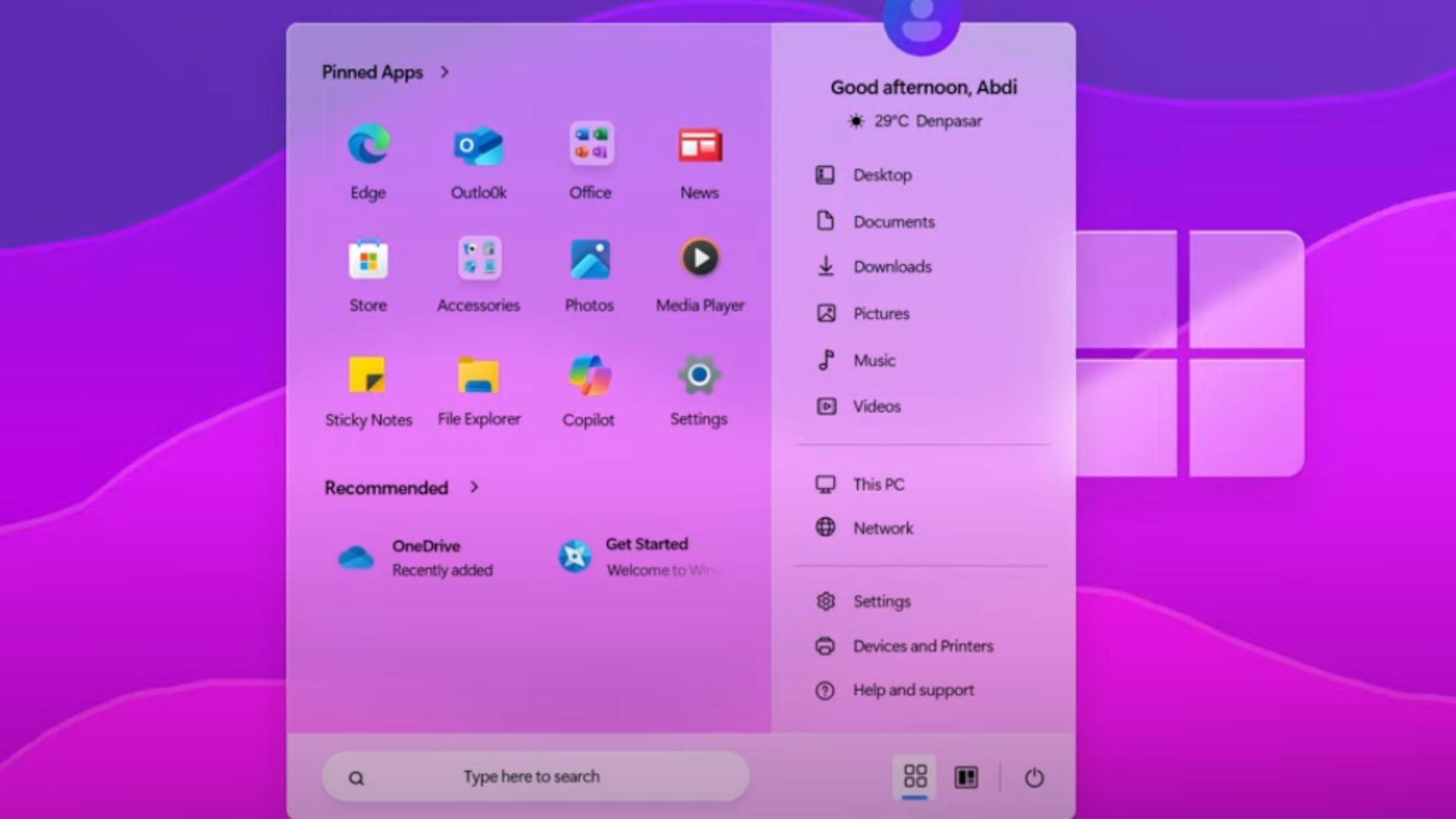Click power button menu

[x=1034, y=777]
